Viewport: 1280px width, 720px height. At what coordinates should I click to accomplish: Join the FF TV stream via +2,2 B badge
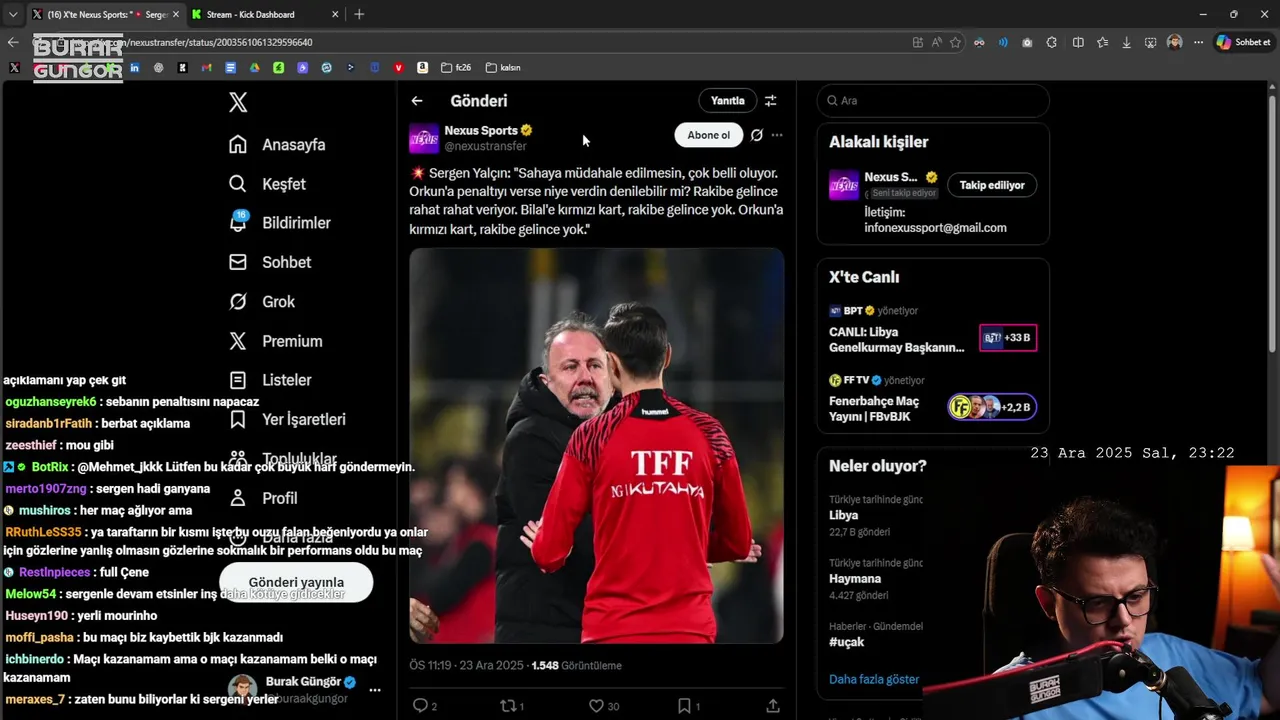tap(992, 407)
